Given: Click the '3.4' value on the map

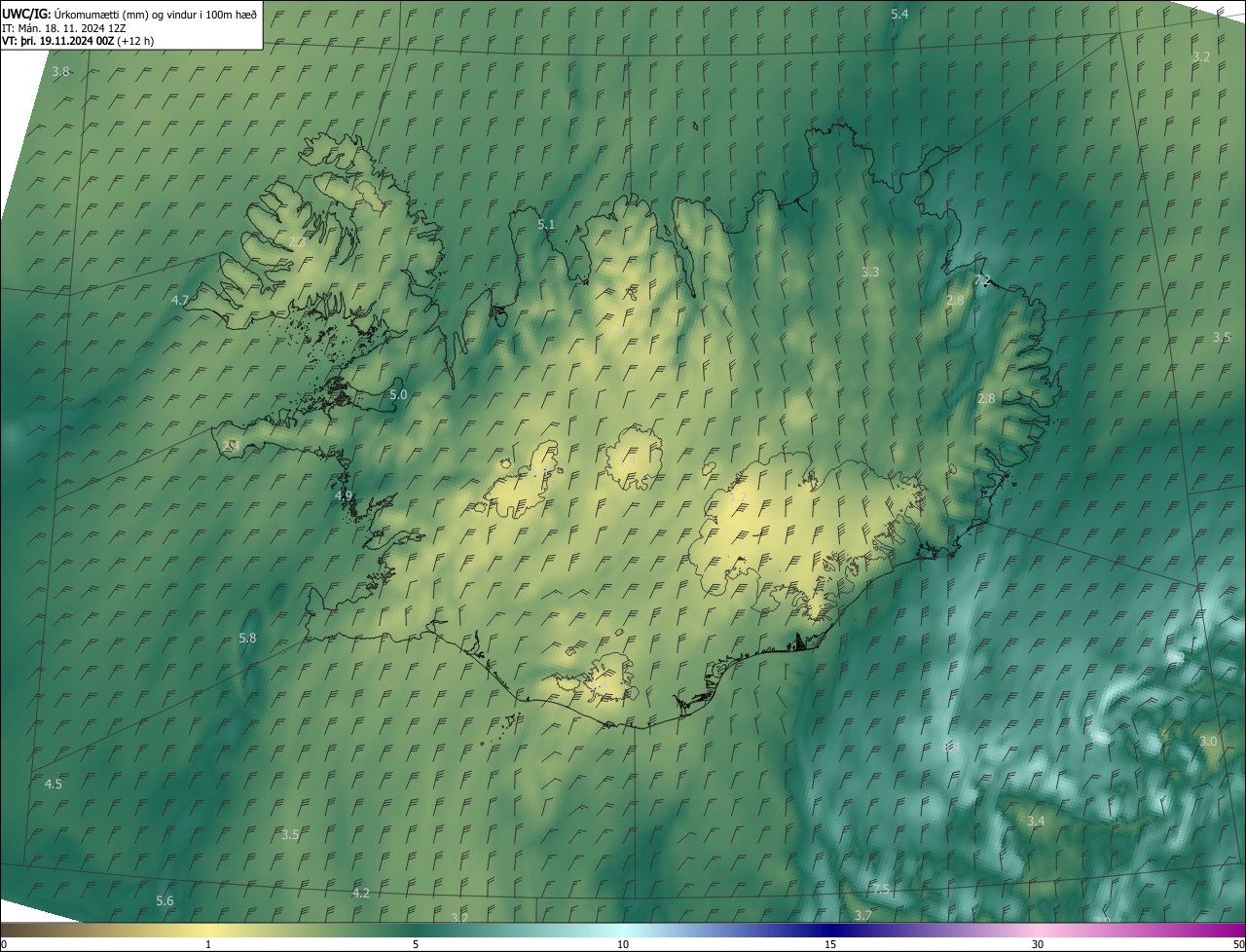Looking at the screenshot, I should [1036, 822].
